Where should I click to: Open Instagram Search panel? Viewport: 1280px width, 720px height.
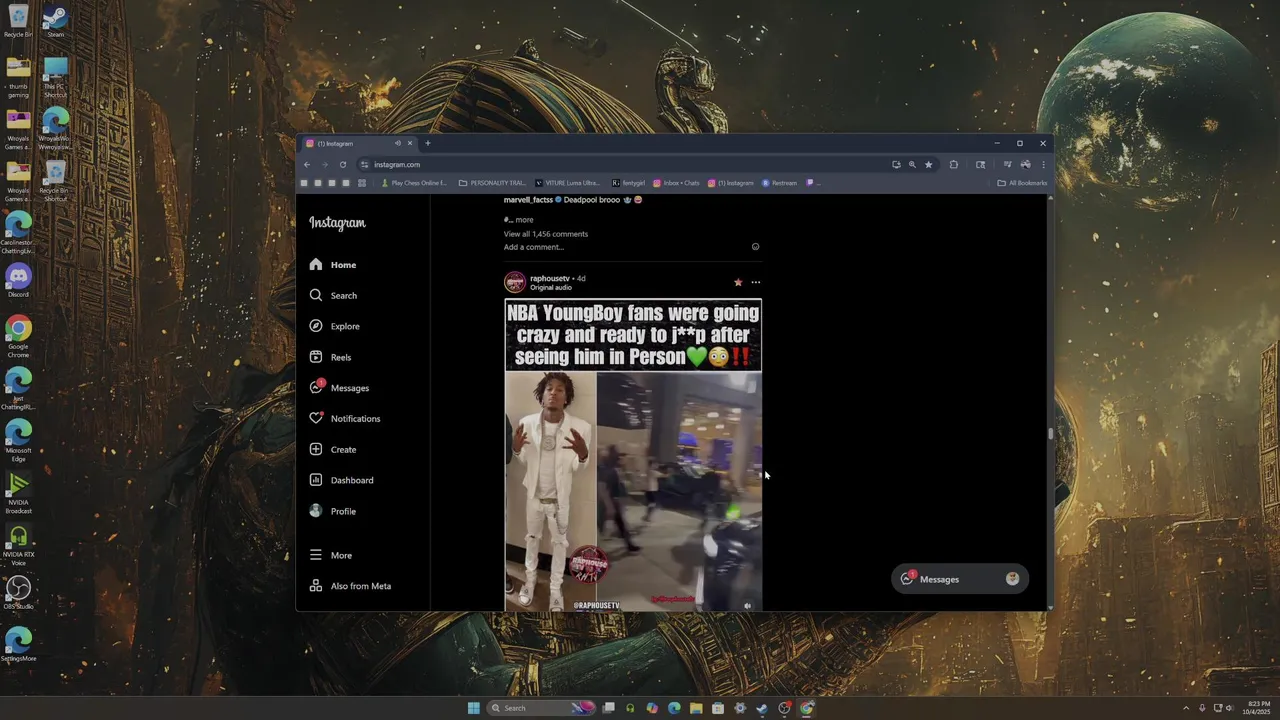pyautogui.click(x=333, y=296)
